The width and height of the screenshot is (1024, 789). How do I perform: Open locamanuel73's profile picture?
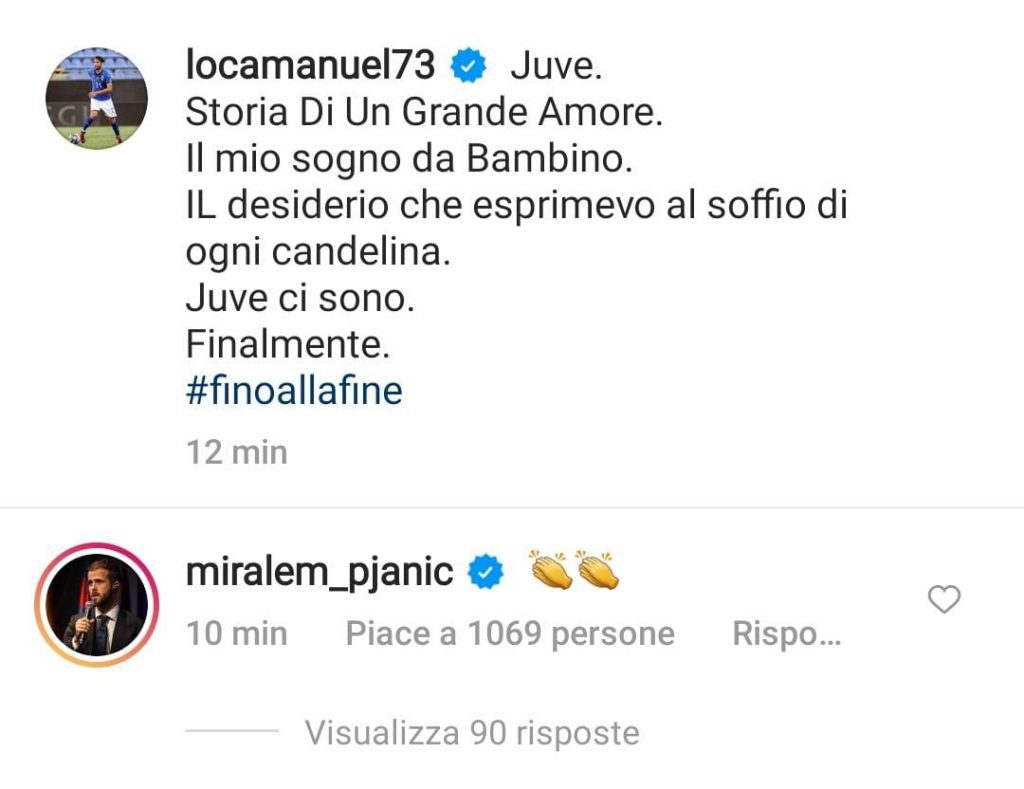(x=95, y=95)
